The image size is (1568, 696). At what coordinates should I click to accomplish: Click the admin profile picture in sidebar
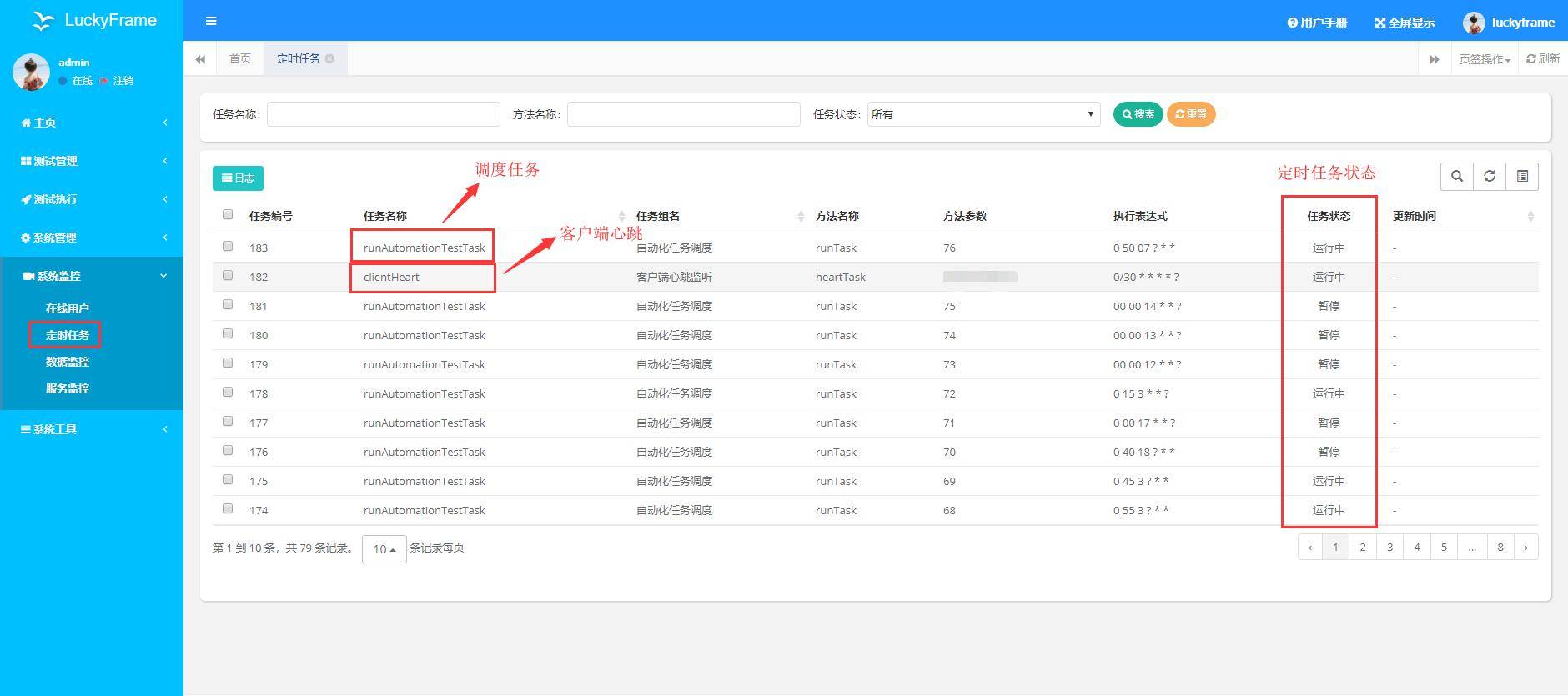pyautogui.click(x=31, y=72)
